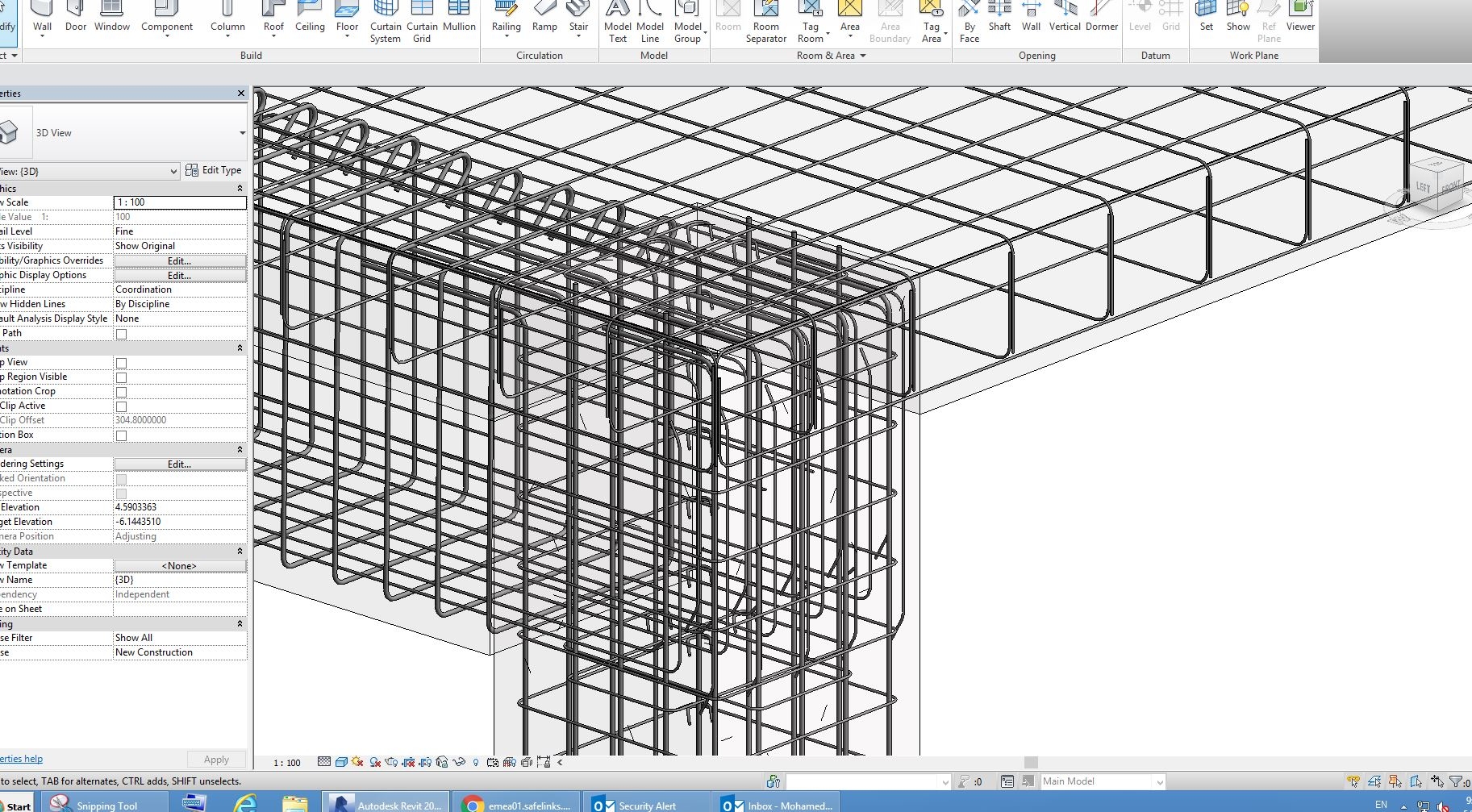Open the Railing tool

coord(506,18)
